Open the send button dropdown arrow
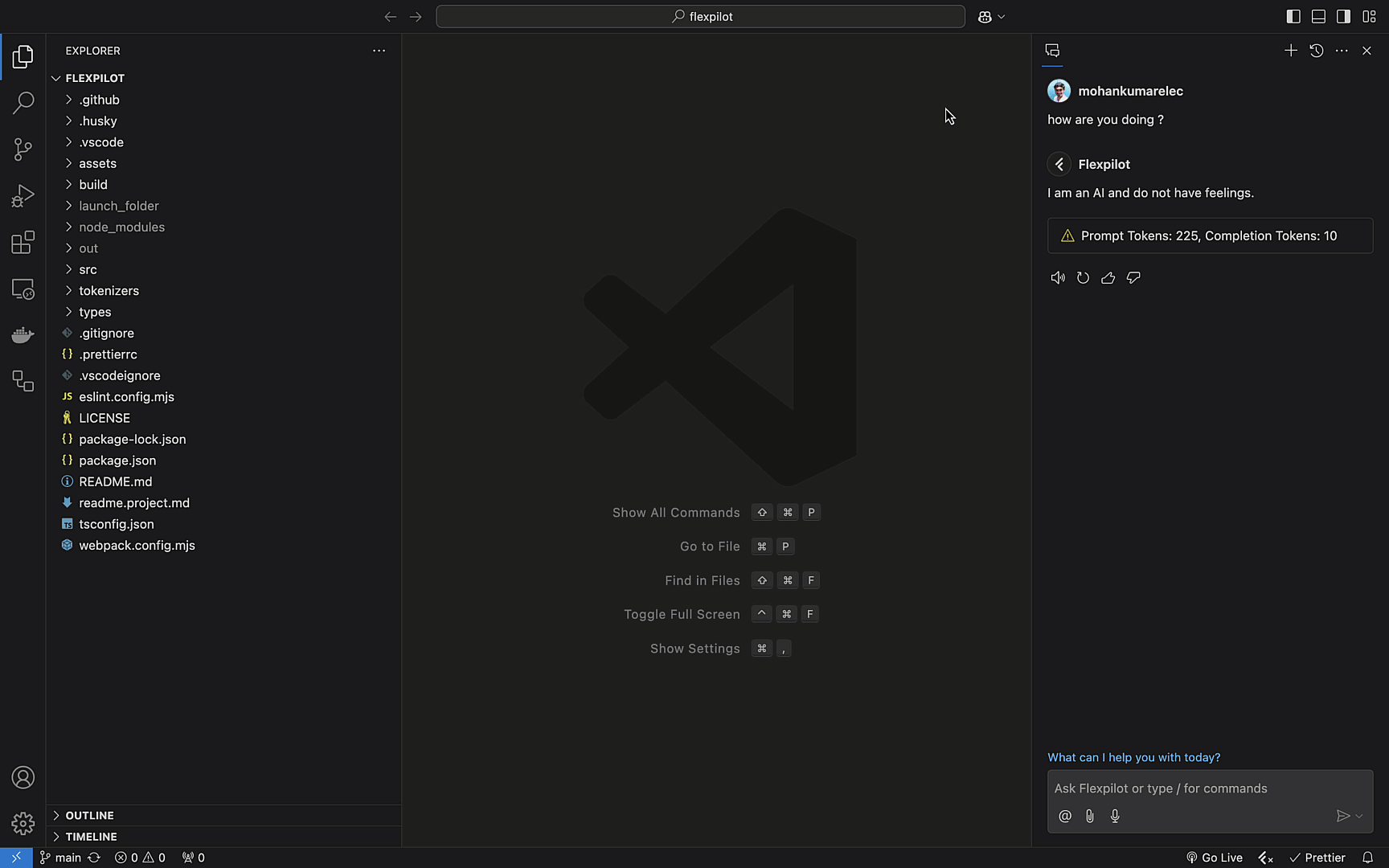1389x868 pixels. 1359,816
